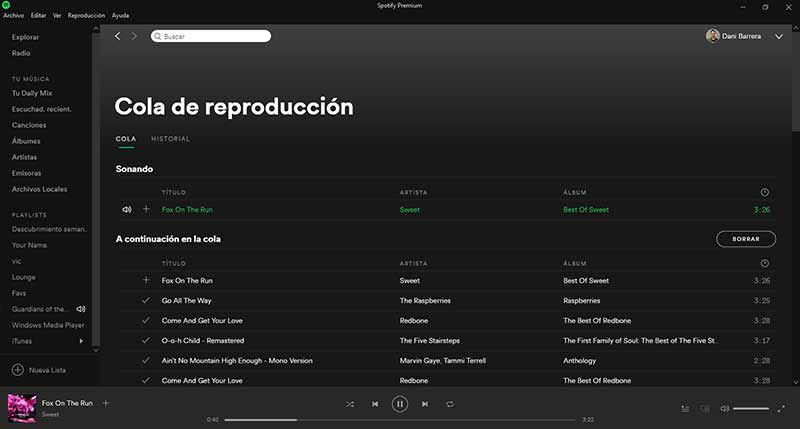Click artist The Raspberries
Screen dimensions: 800x429
(x=425, y=300)
